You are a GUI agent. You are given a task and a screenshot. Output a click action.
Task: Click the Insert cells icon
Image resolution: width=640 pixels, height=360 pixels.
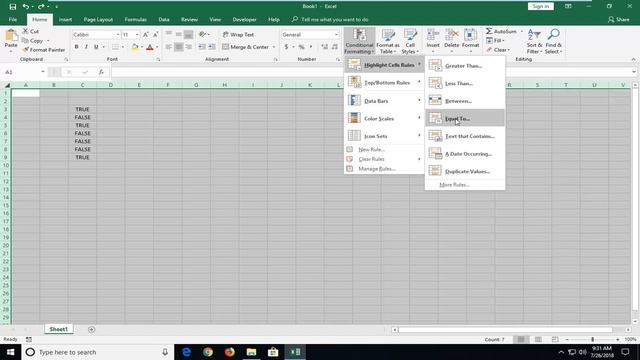coord(433,36)
